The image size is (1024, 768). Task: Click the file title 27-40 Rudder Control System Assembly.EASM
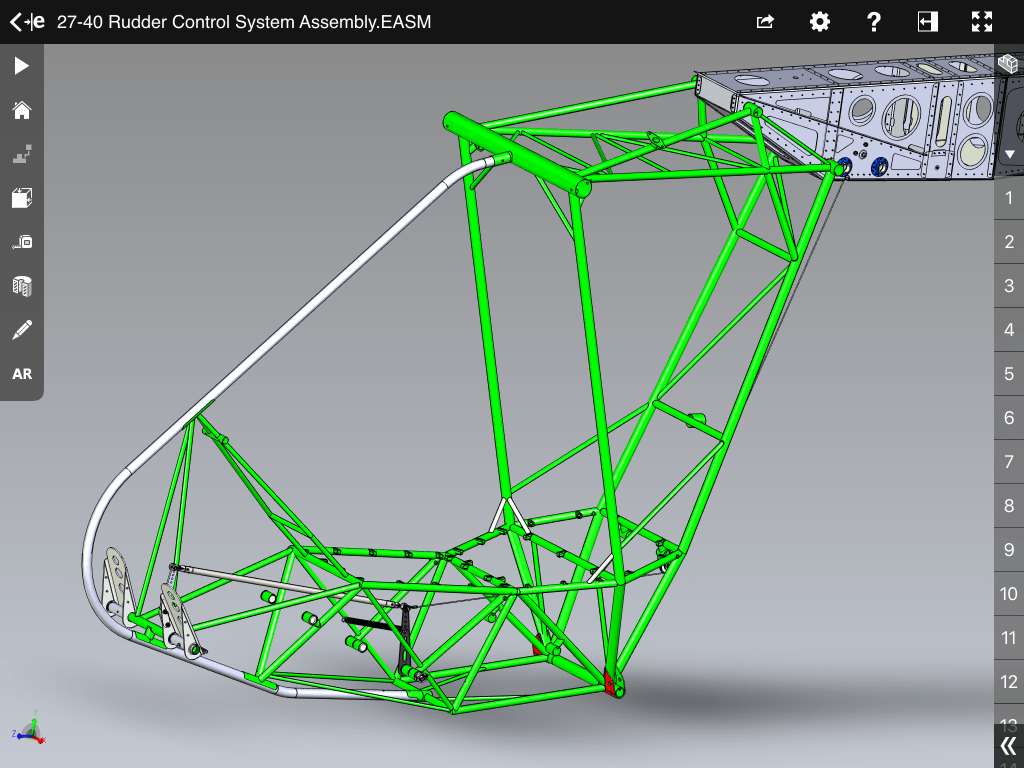pyautogui.click(x=244, y=22)
